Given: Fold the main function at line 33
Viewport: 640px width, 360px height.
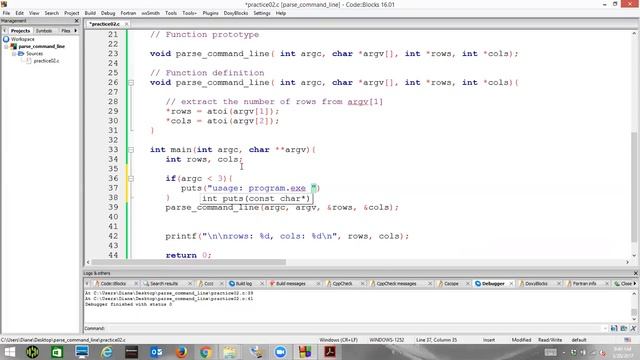Looking at the screenshot, I should click(x=131, y=150).
